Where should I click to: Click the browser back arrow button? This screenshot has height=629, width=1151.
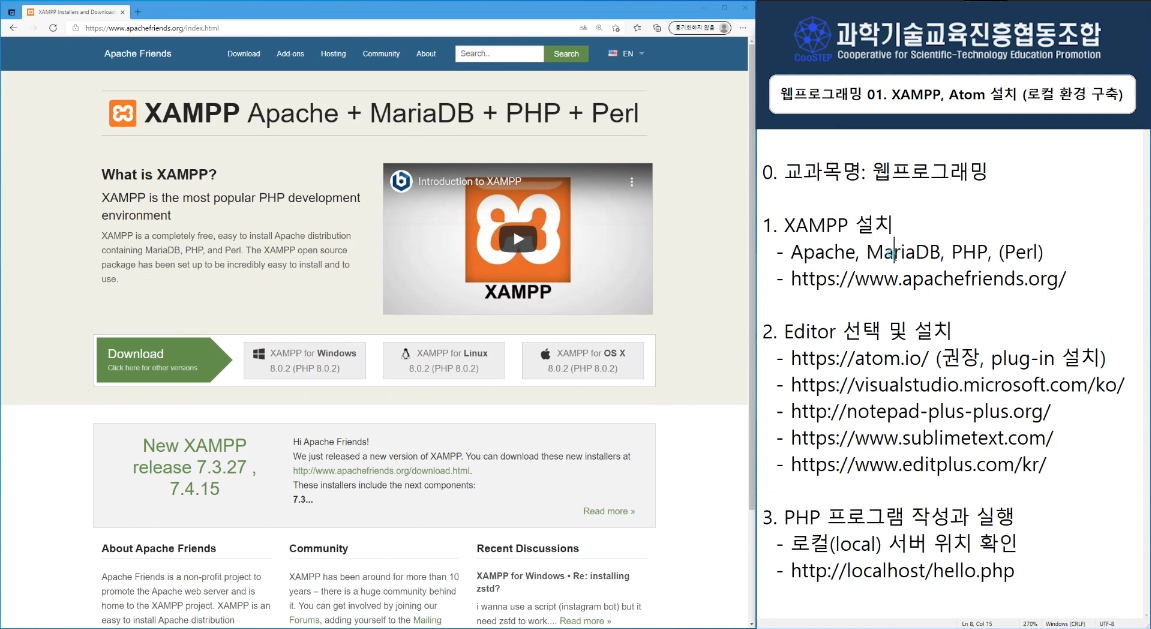click(13, 28)
